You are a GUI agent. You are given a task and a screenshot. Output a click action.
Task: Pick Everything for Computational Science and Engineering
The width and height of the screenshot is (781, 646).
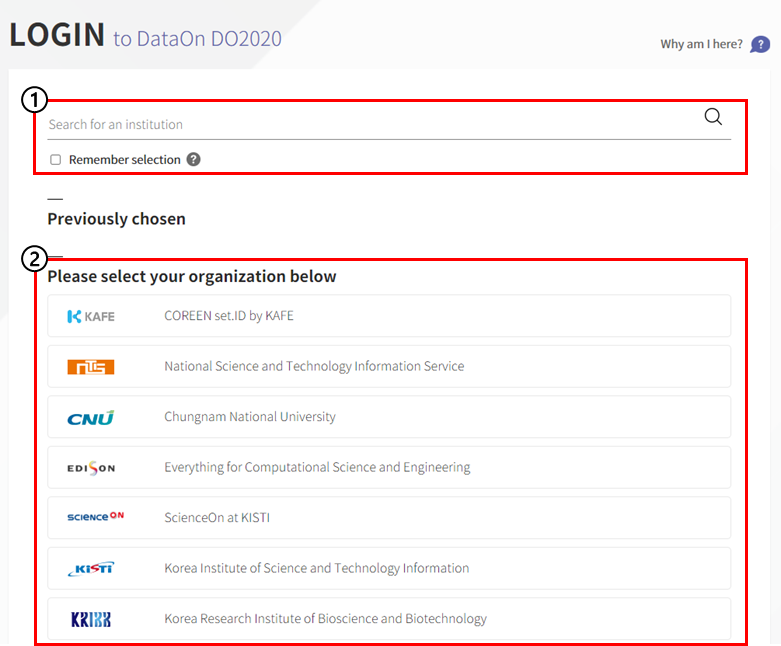coord(389,467)
